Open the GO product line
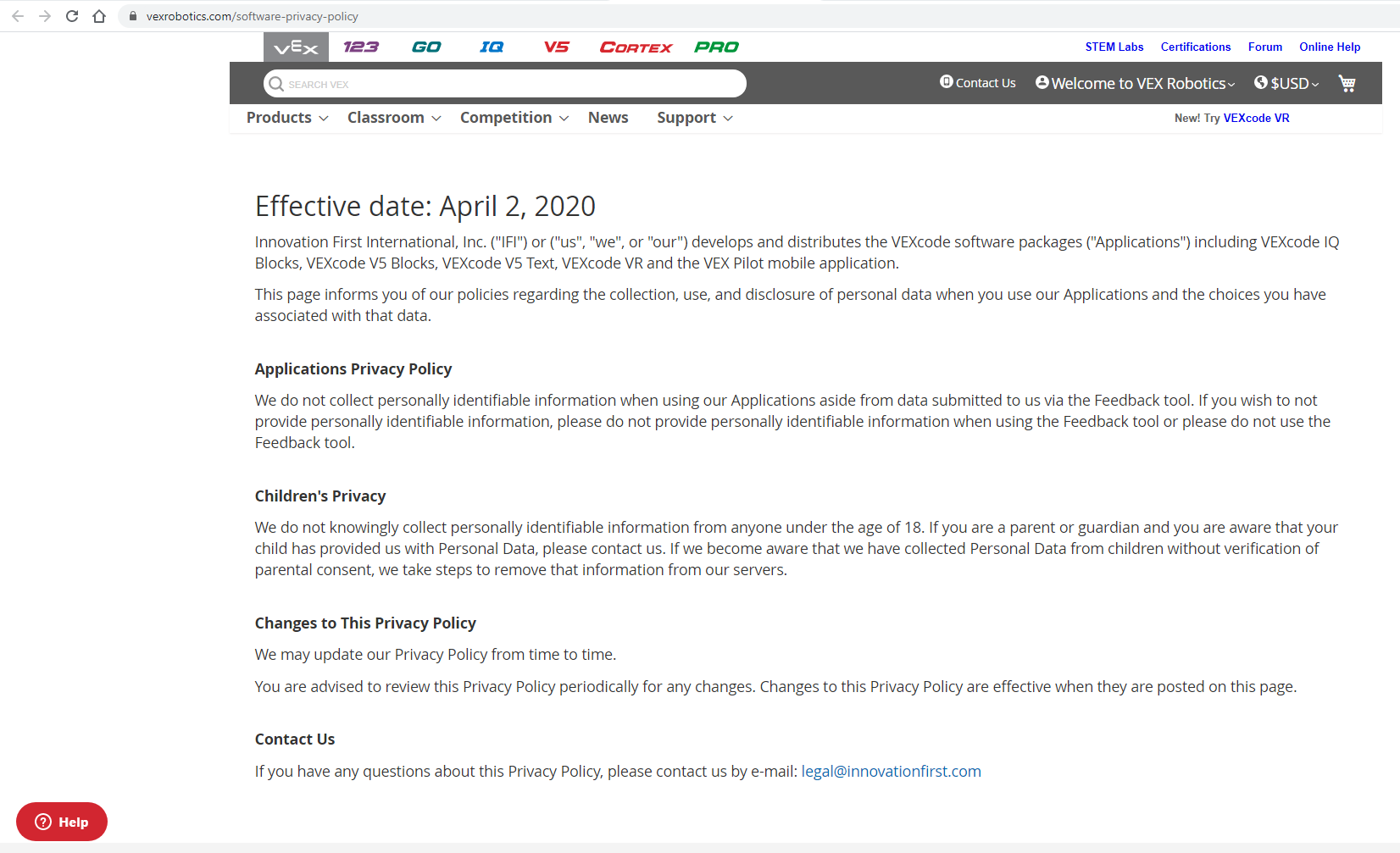This screenshot has width=1400, height=853. pos(426,47)
